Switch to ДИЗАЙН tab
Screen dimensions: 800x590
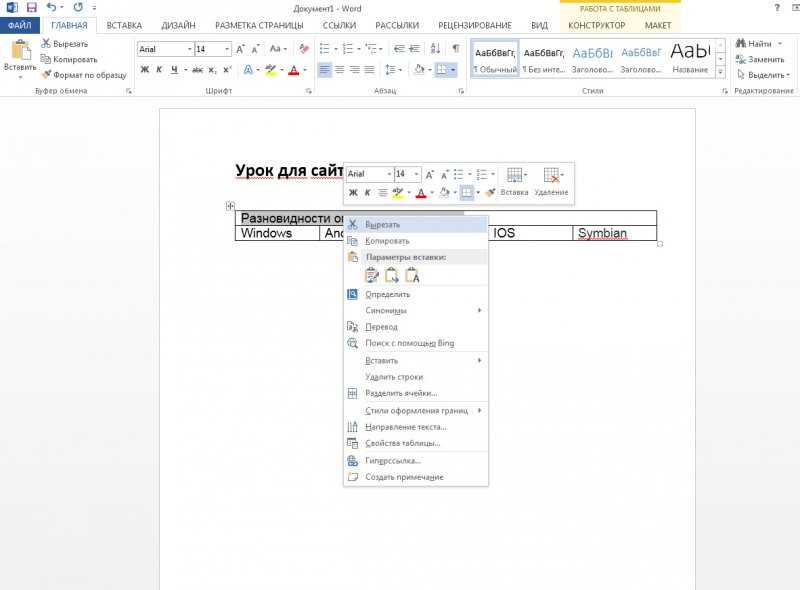178,25
